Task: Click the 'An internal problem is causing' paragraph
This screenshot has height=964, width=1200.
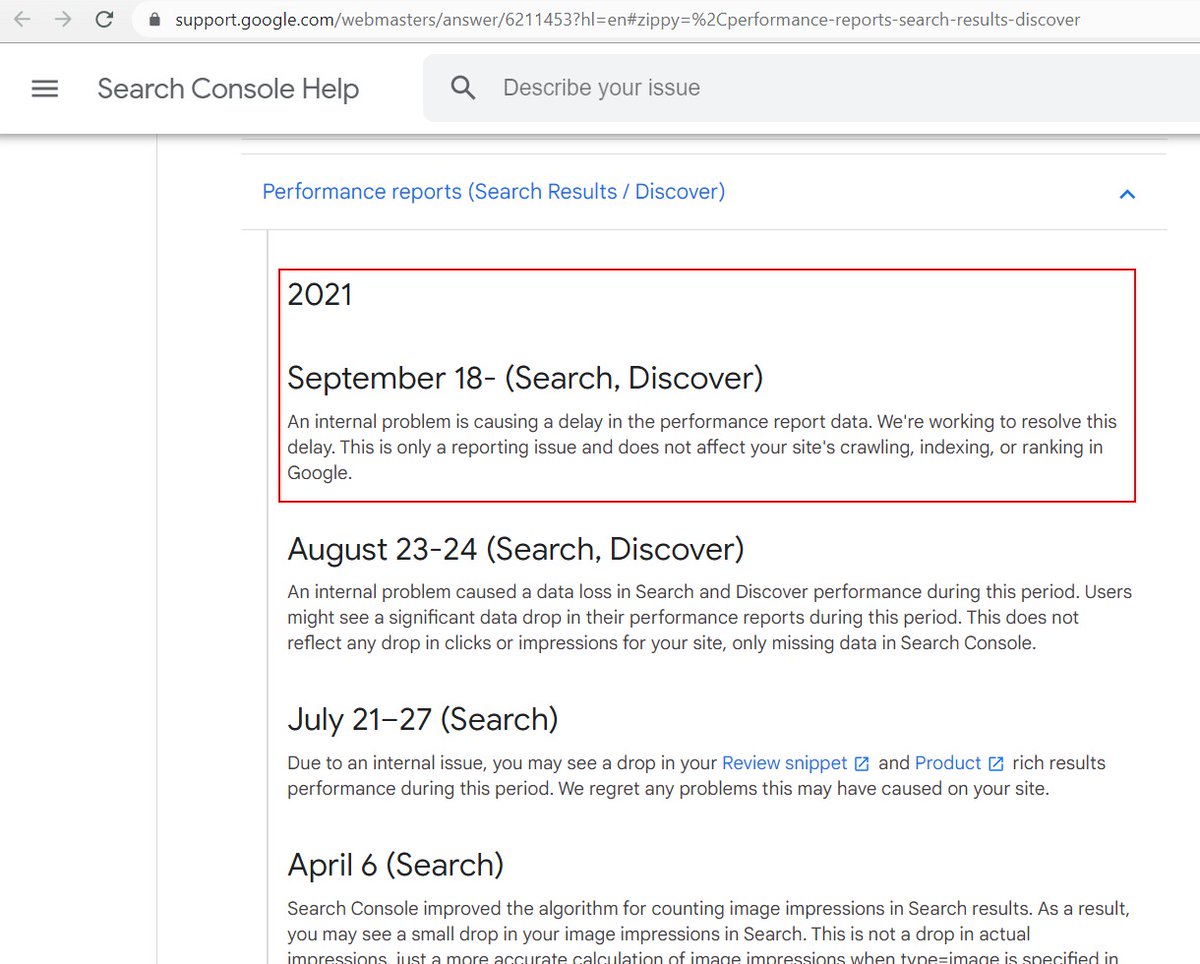Action: (x=702, y=448)
